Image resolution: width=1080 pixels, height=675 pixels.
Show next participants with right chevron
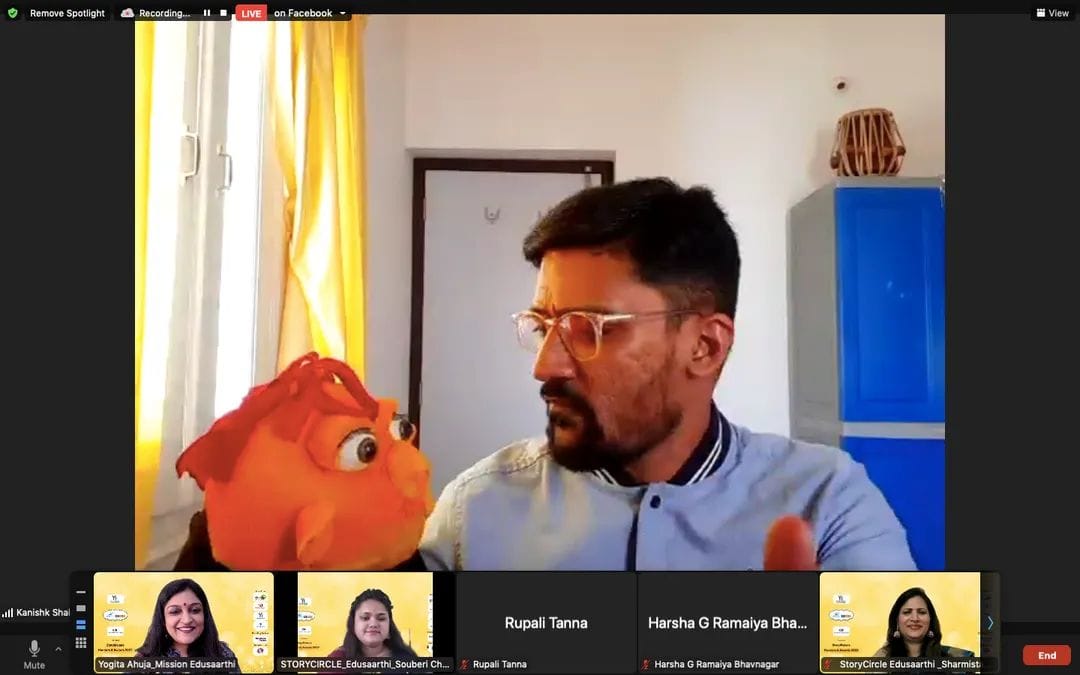coord(990,622)
